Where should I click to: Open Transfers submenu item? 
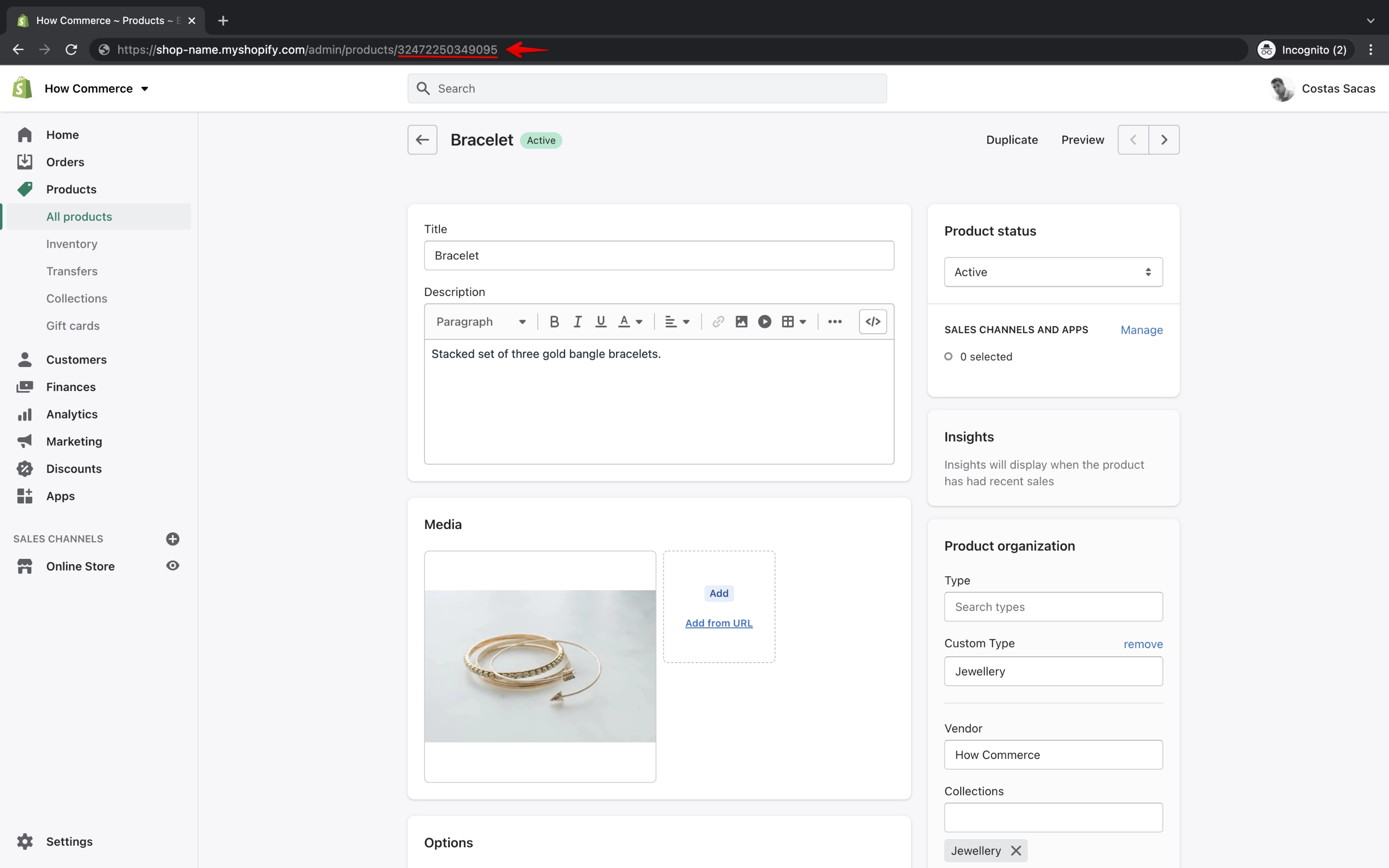(x=72, y=271)
